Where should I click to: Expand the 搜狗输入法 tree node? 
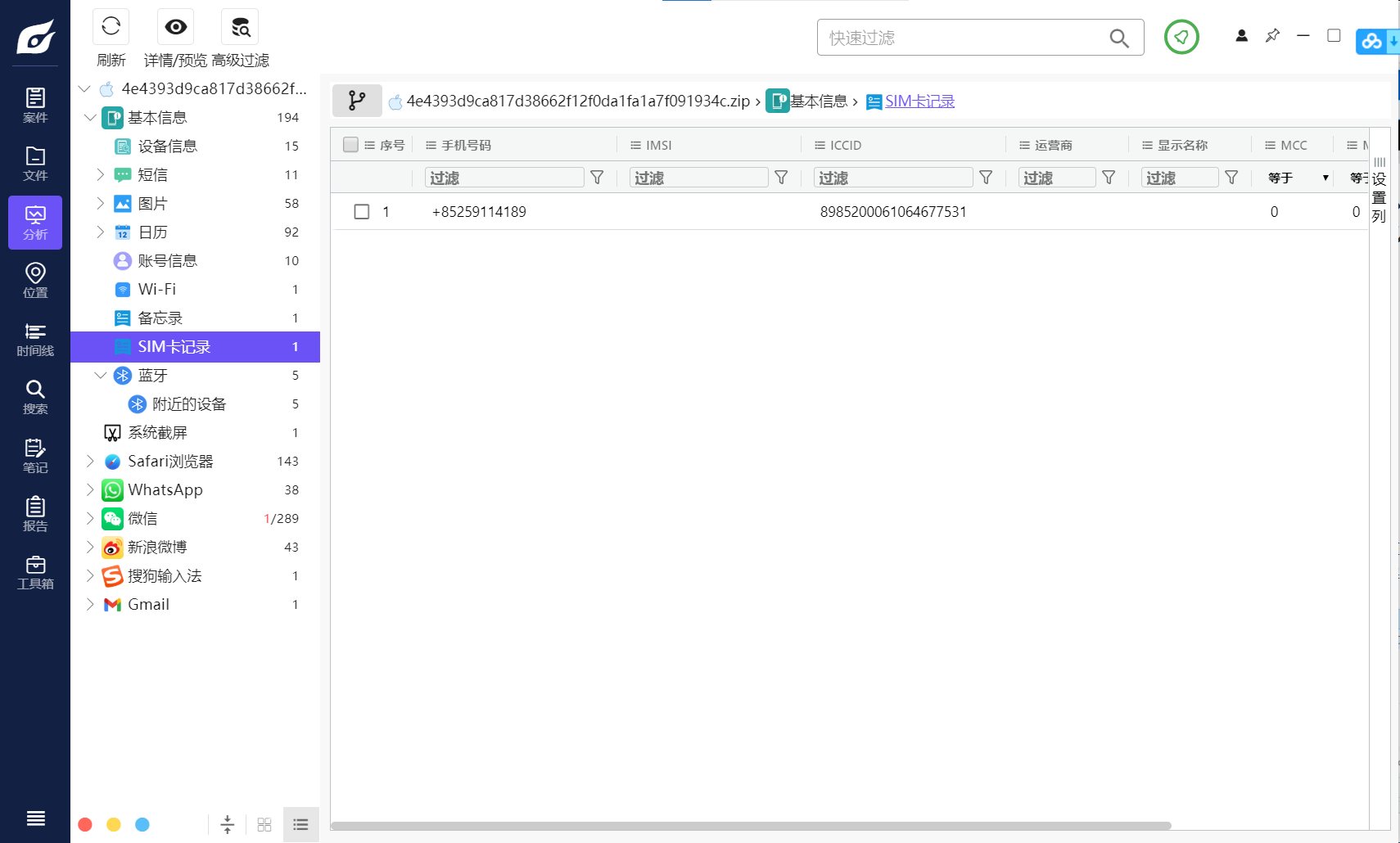coord(90,575)
